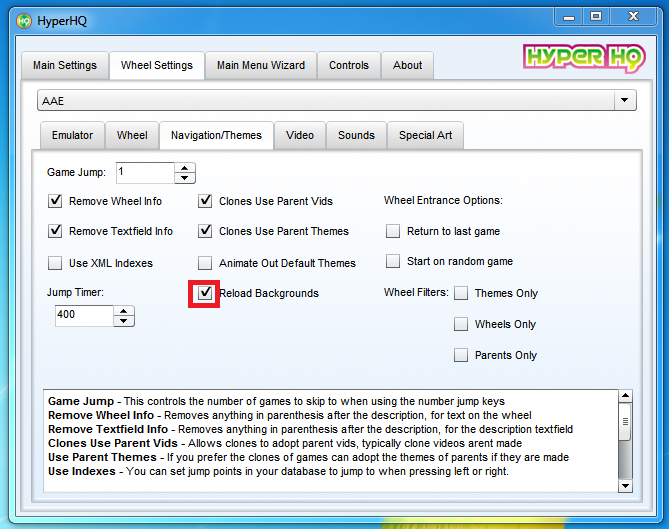Check the Wheels Only filter
This screenshot has height=529, width=669.
point(461,324)
